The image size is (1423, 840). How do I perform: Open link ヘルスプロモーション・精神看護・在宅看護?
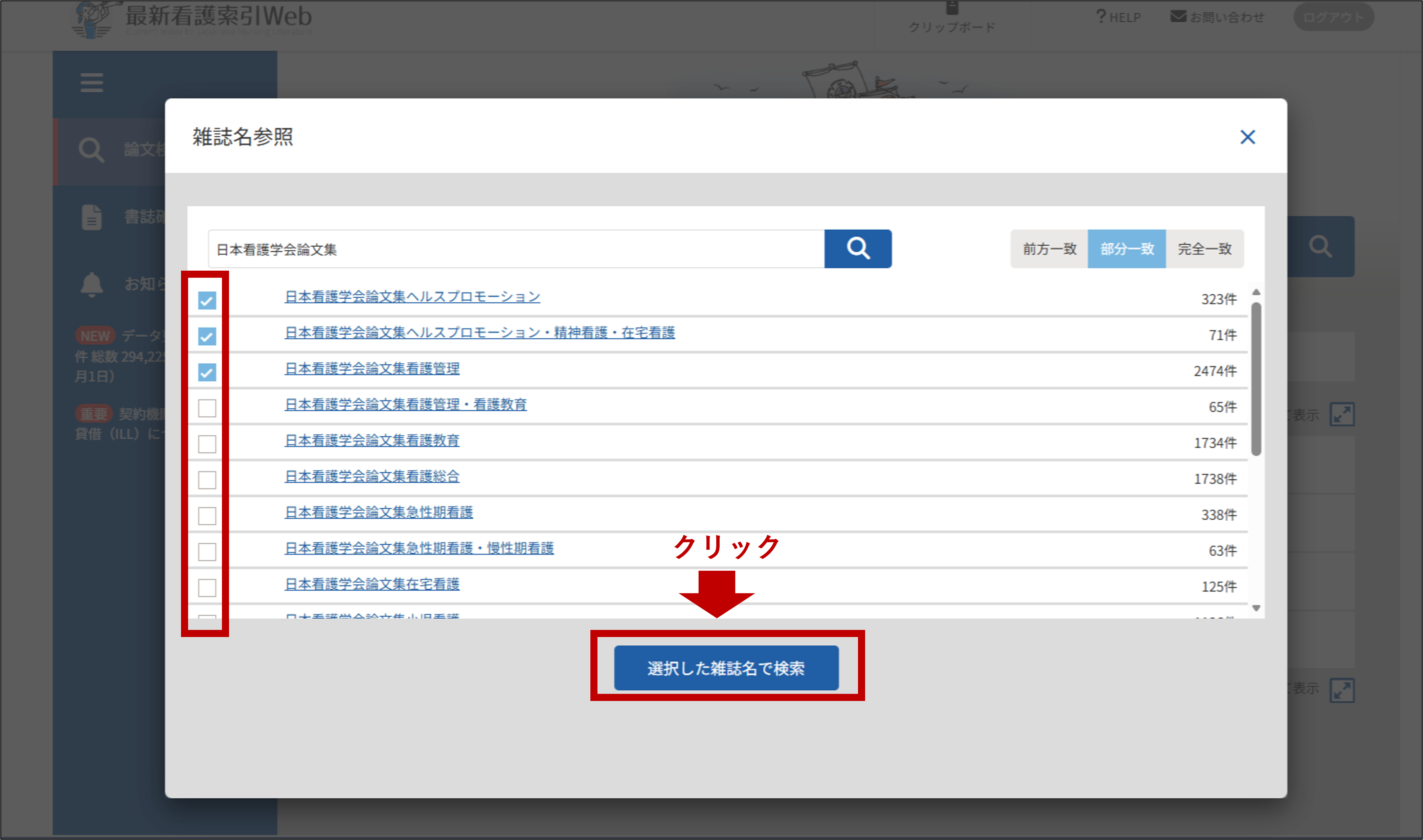pyautogui.click(x=480, y=333)
